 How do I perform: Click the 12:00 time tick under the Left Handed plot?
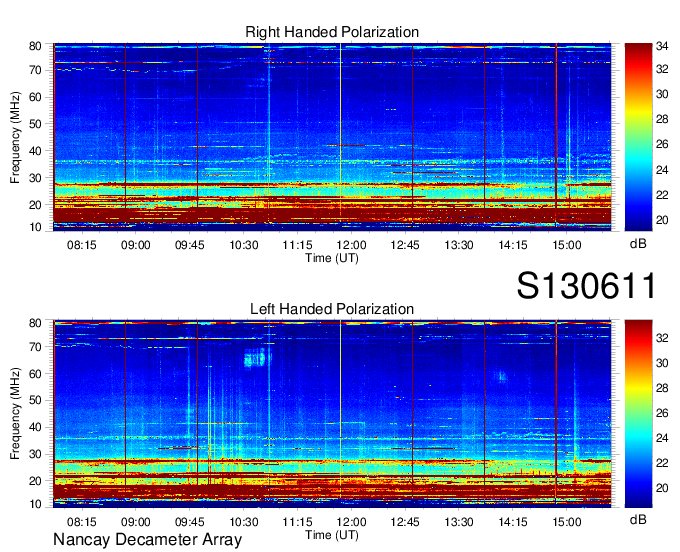[351, 522]
